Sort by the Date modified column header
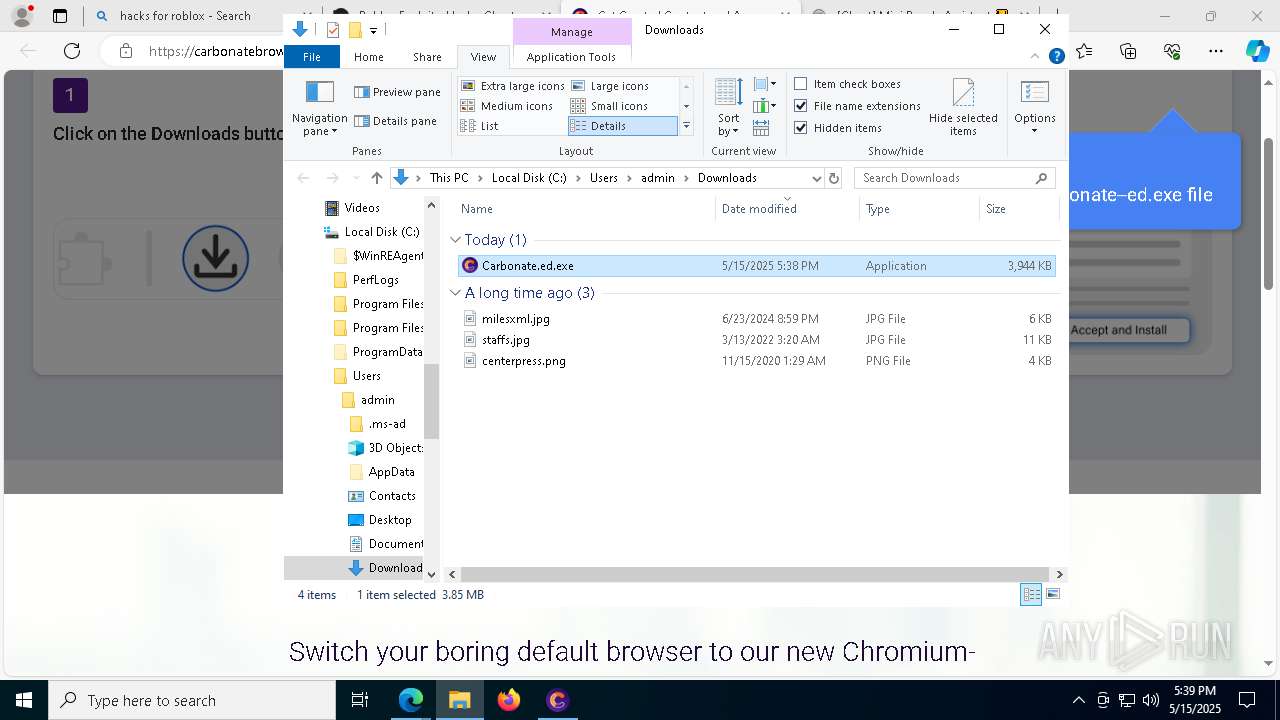 click(x=788, y=209)
